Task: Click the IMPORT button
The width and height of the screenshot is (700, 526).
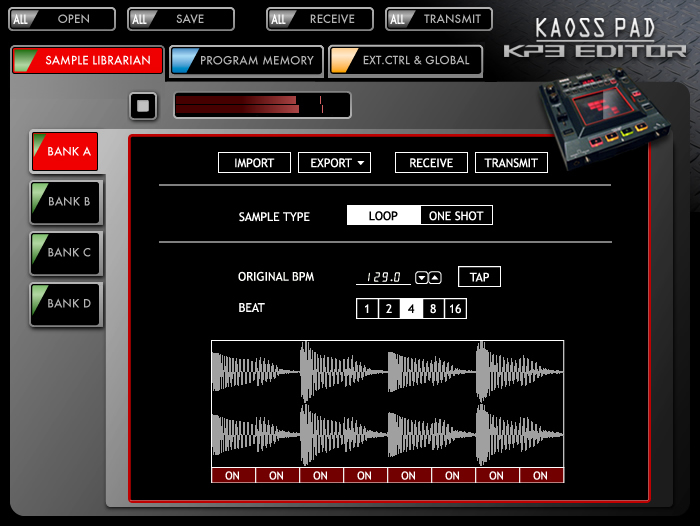Action: coord(254,163)
